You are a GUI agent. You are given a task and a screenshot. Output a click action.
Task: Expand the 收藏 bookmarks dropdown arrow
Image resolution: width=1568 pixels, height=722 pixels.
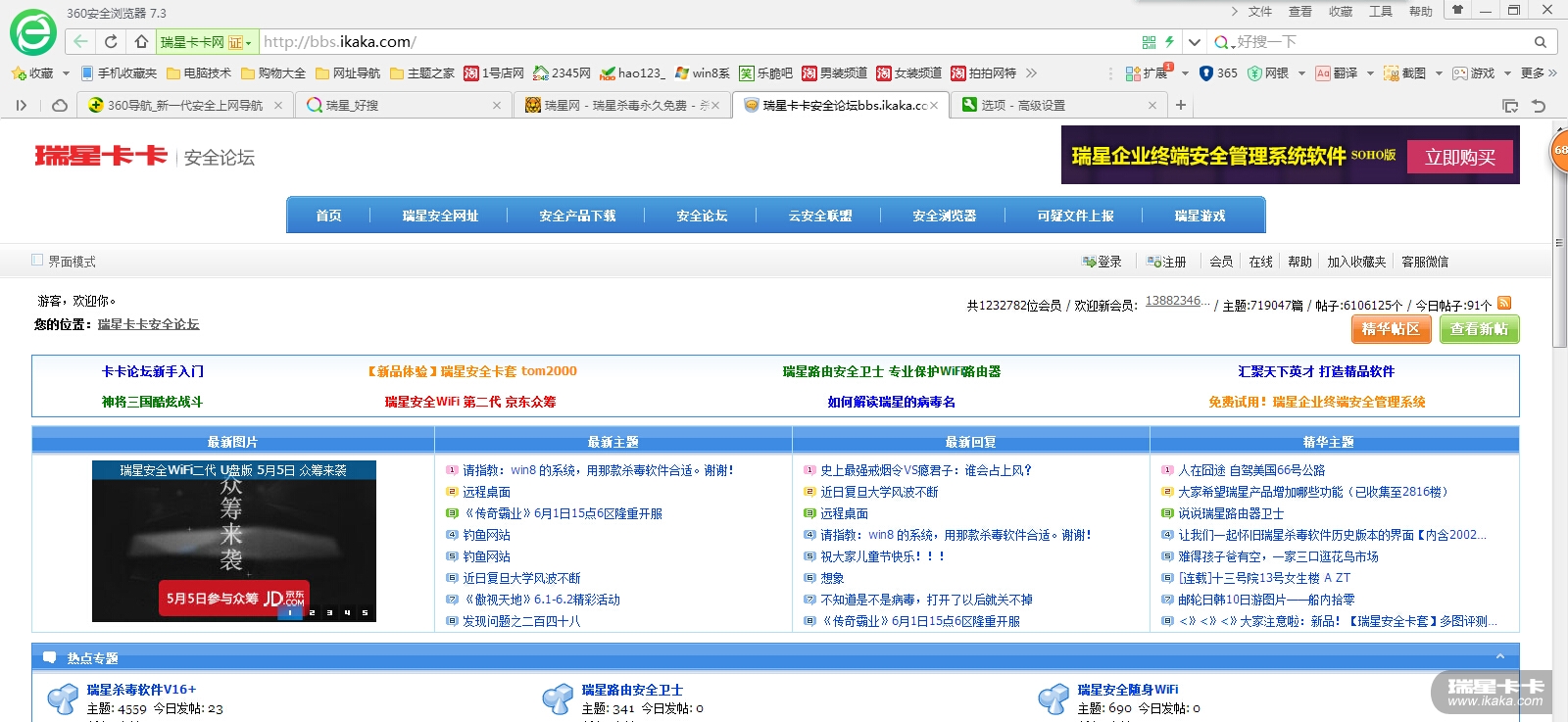[x=66, y=73]
